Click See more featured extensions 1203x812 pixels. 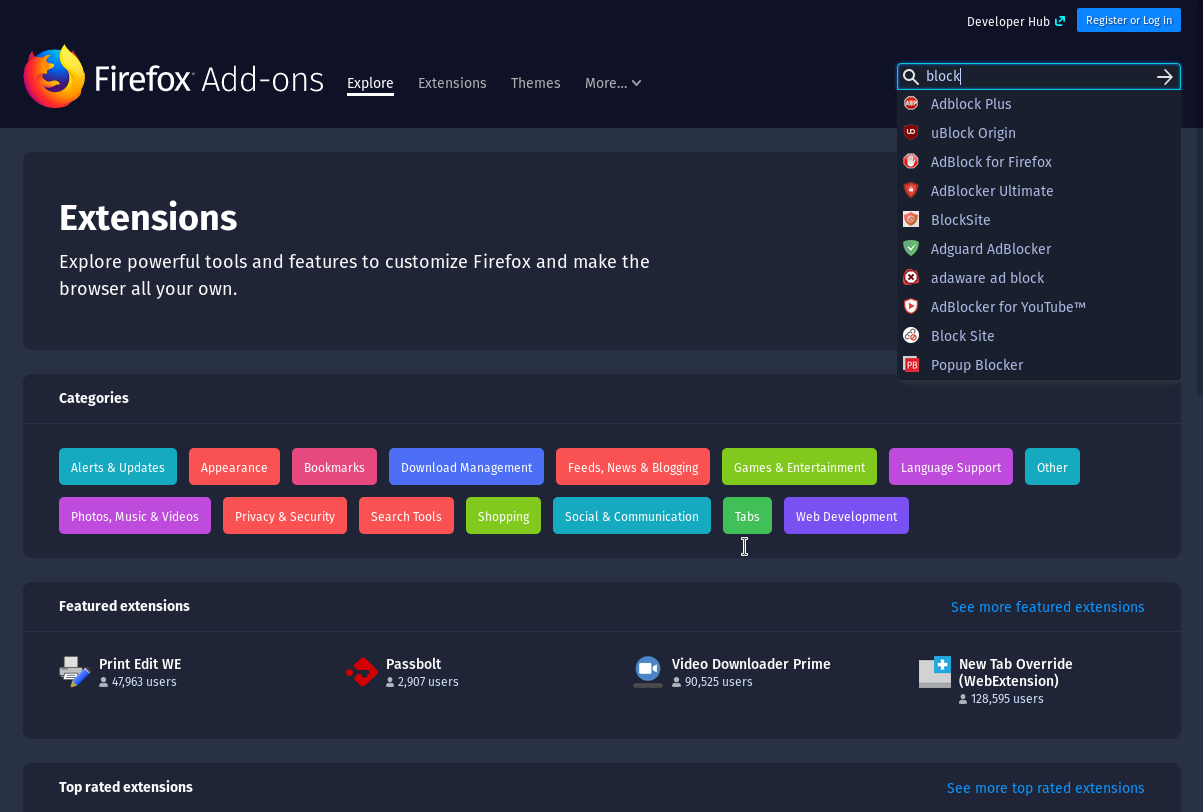(1047, 607)
